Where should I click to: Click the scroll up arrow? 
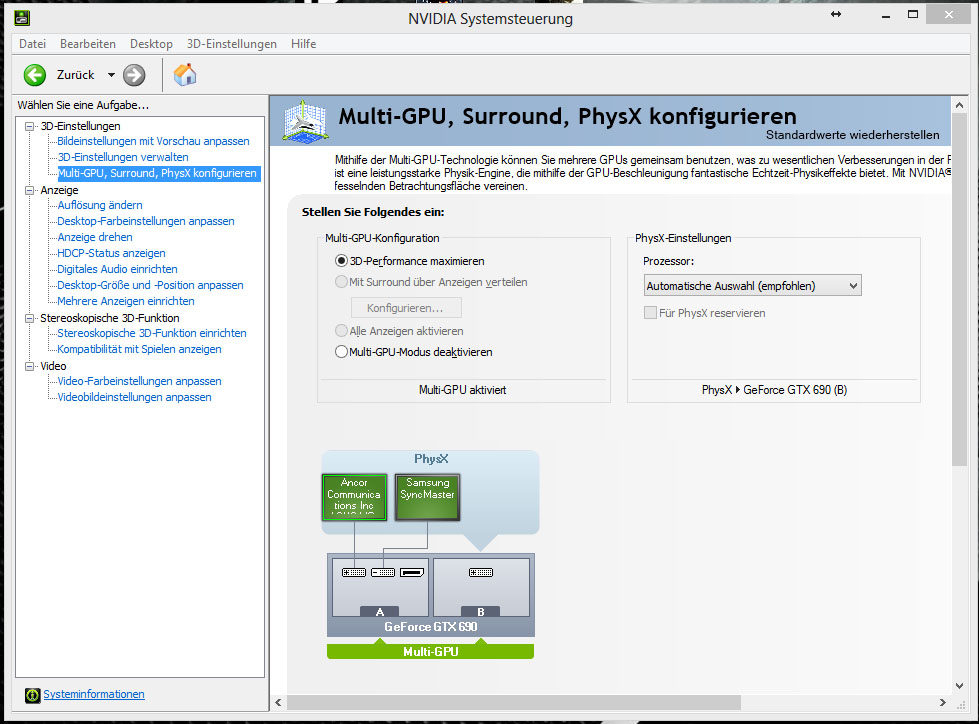point(960,105)
